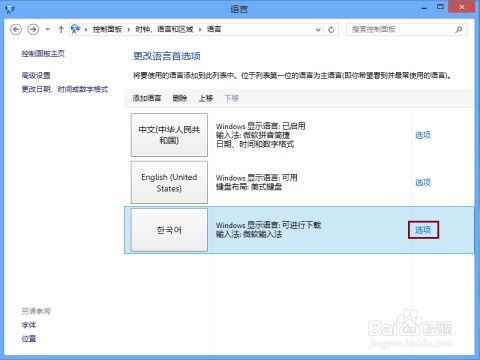Select the 中文(中华人民共和国) language tile
Image resolution: width=480 pixels, height=360 pixels.
tap(169, 135)
